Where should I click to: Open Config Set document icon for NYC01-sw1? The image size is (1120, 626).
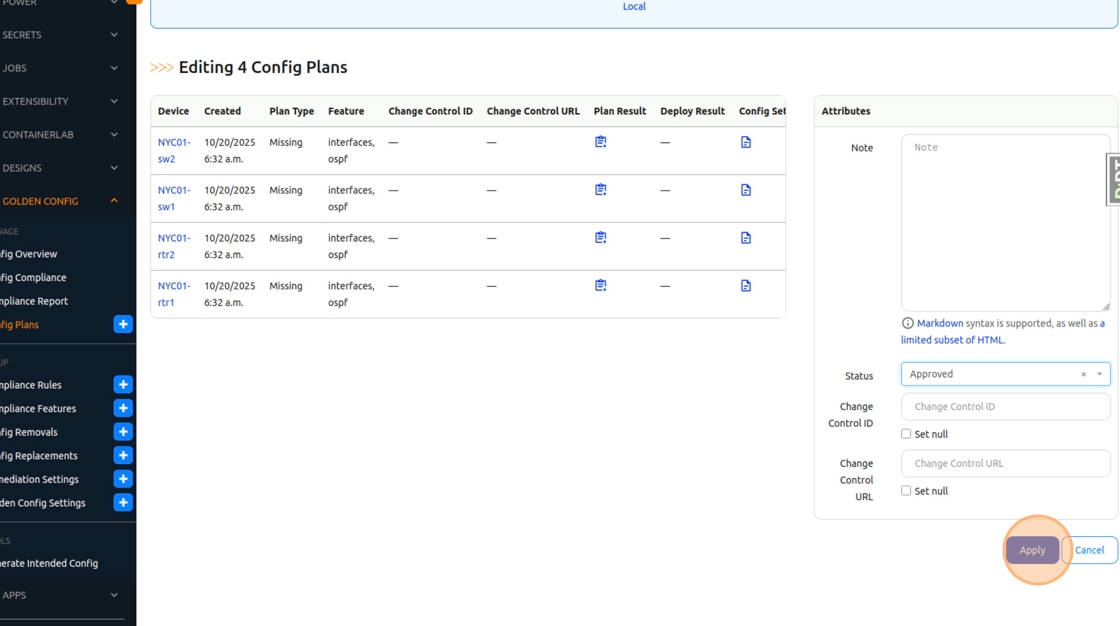pyautogui.click(x=745, y=190)
